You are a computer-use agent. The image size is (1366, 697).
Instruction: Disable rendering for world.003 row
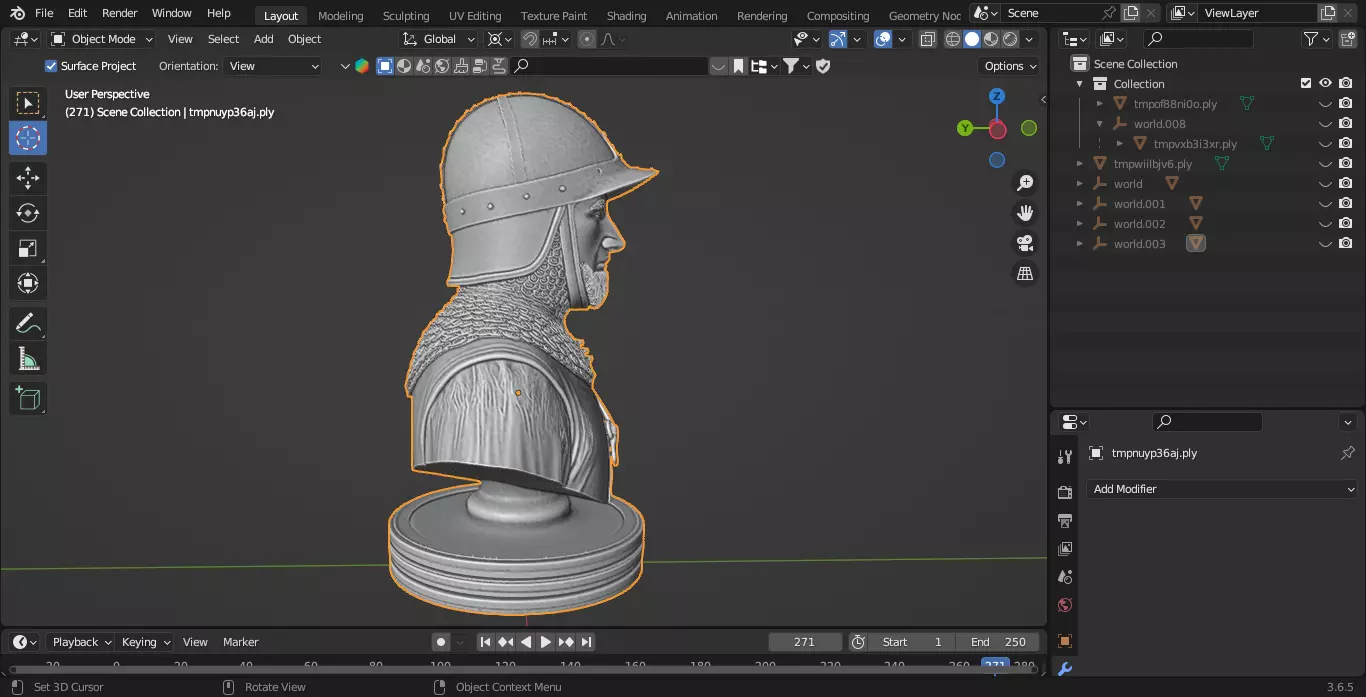pos(1346,244)
